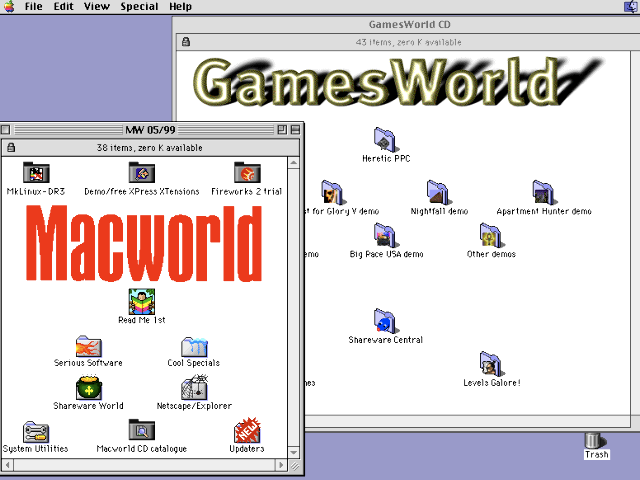
Task: Click scroll down arrow in MW 05/99 window
Action: 293,452
